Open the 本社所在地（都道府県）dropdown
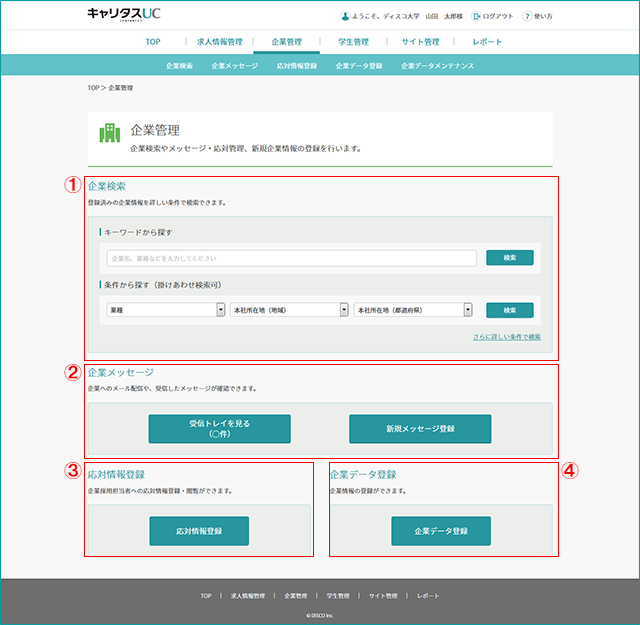 pyautogui.click(x=413, y=310)
